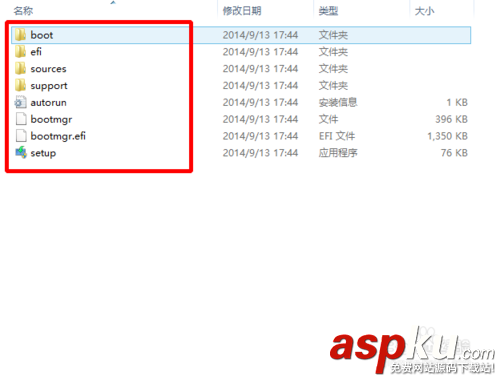Viewport: 500px width, 380px height.
Task: Sort by the 名称 column header
Action: pyautogui.click(x=23, y=11)
